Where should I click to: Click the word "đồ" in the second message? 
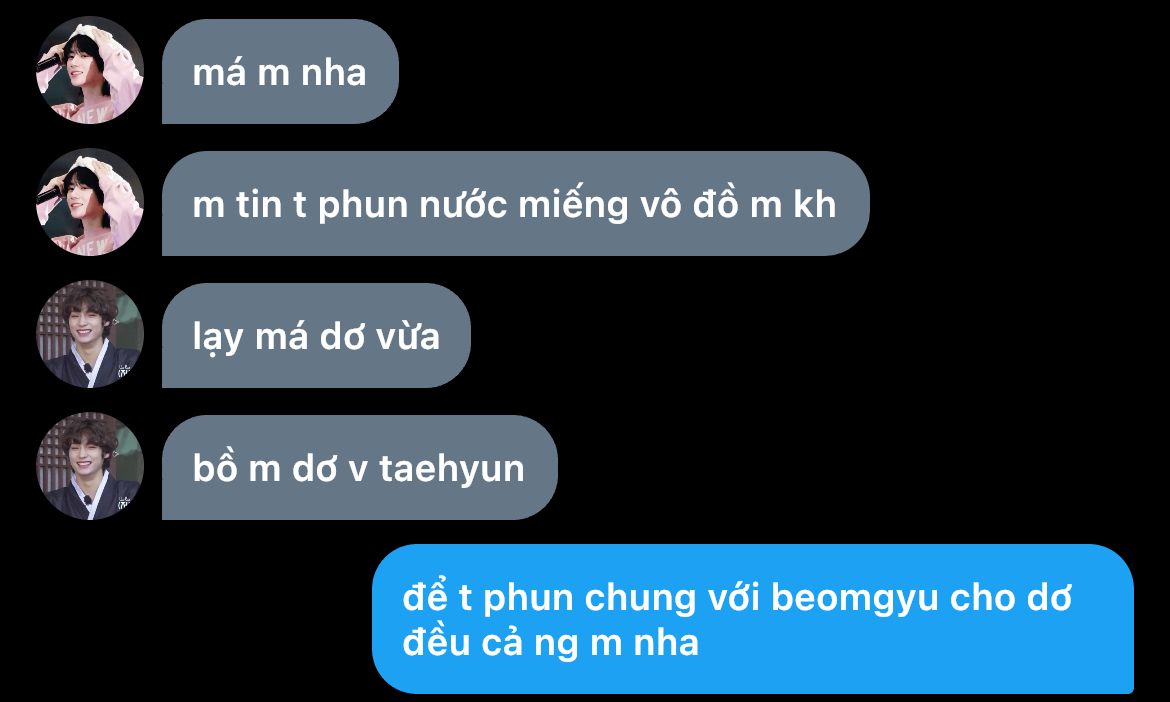[x=716, y=204]
